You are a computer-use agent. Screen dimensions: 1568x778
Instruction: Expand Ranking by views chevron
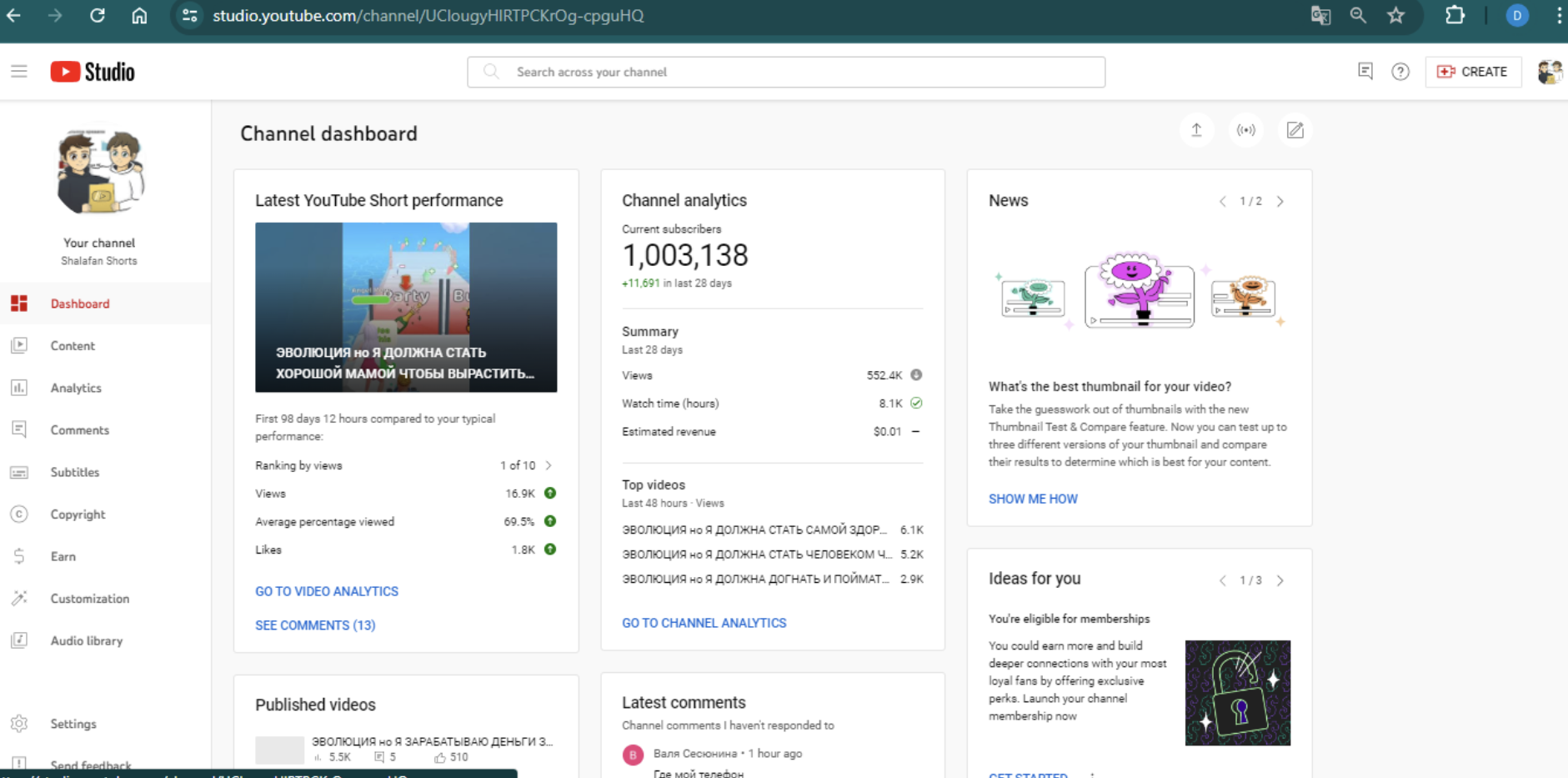point(549,465)
